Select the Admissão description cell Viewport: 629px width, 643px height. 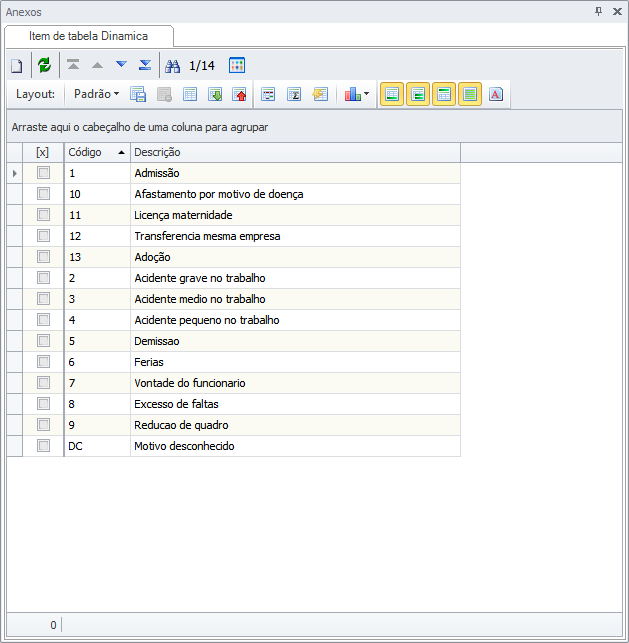(x=295, y=173)
